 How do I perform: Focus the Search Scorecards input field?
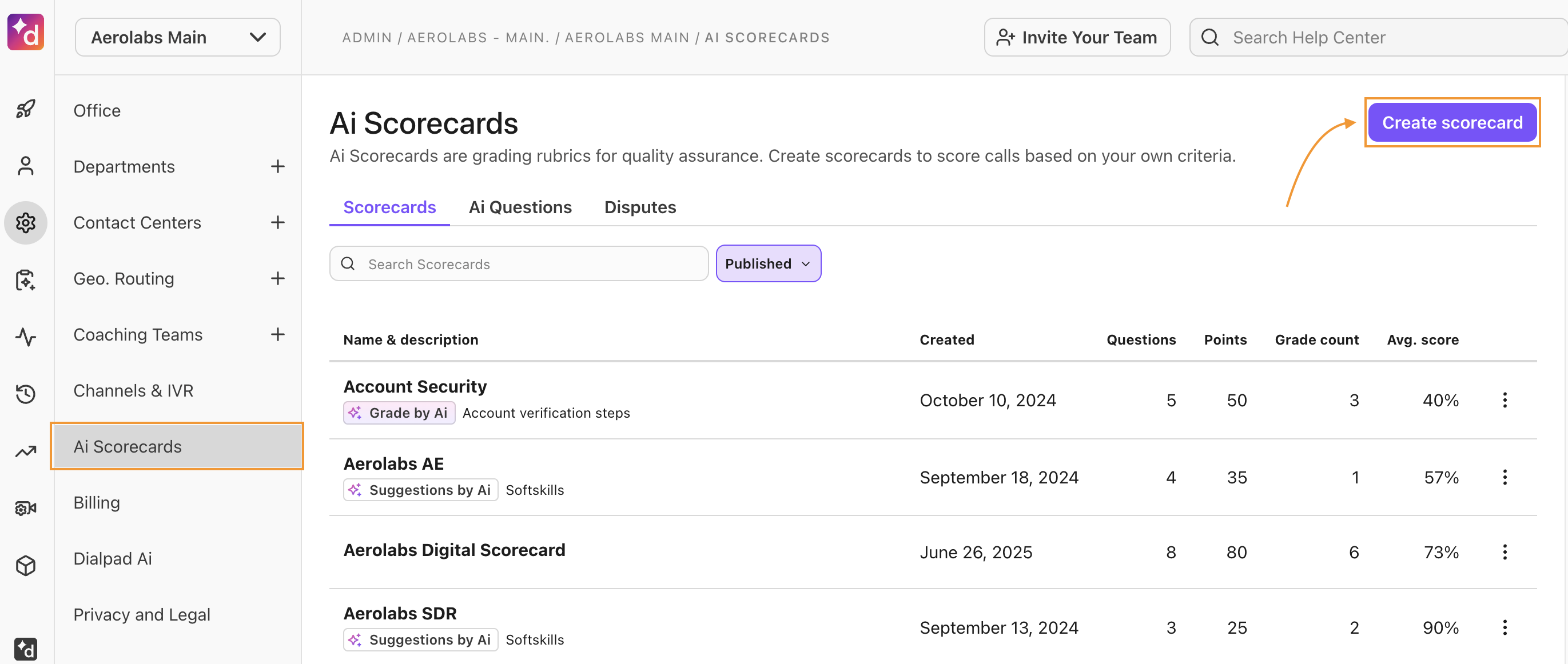pos(519,264)
